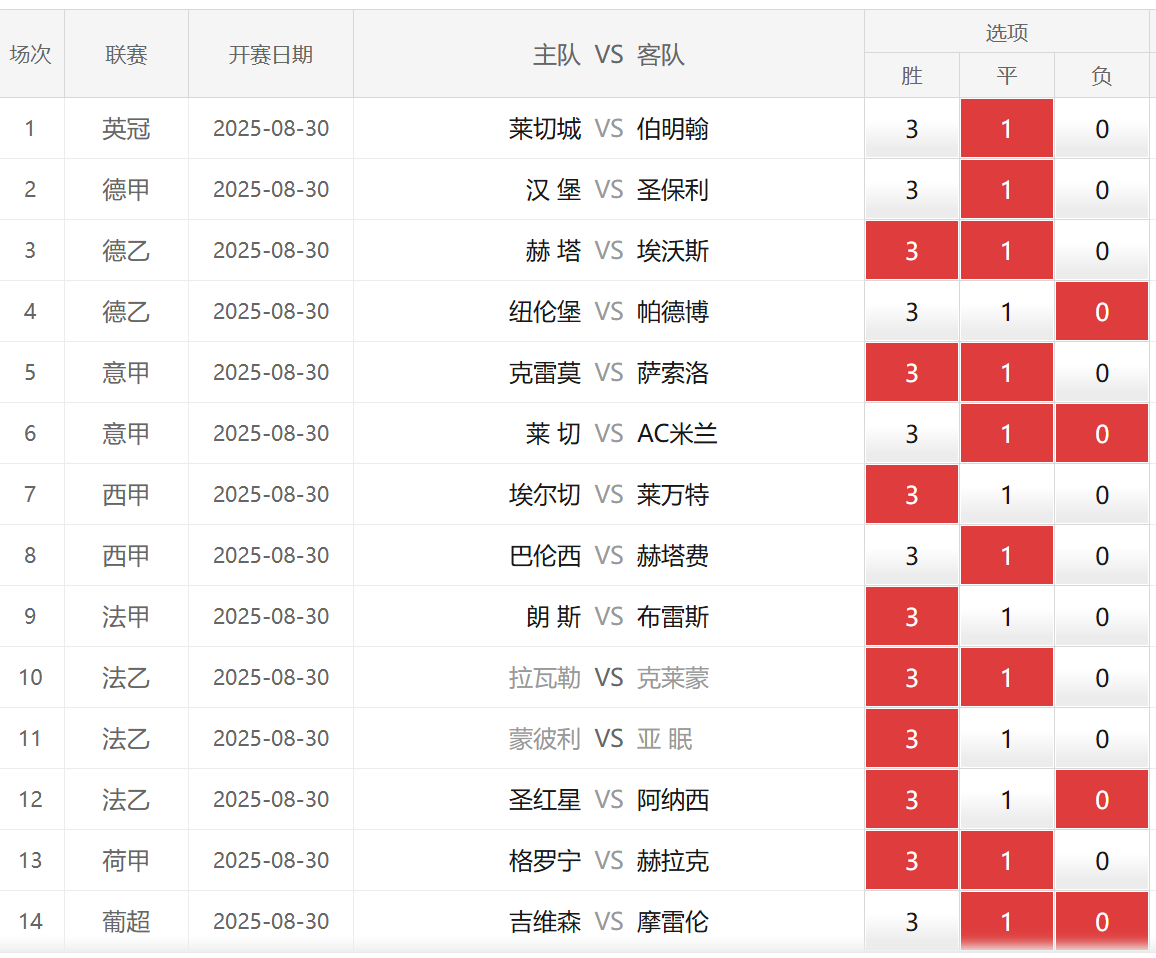Deselect win option 3 for 埃尔切 vs 莱万特
This screenshot has height=958, width=1156.
[x=912, y=494]
